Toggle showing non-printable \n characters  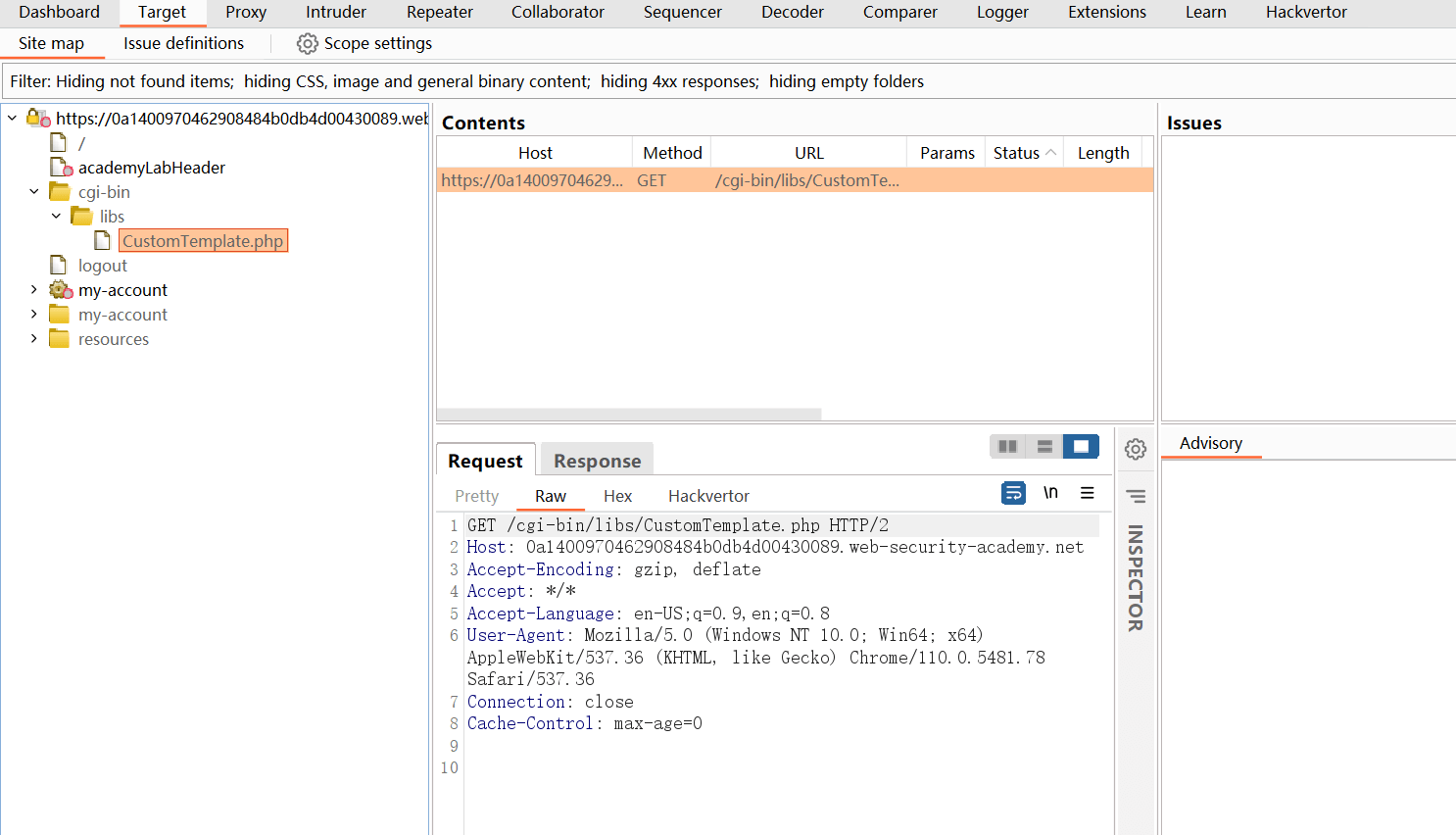point(1050,493)
